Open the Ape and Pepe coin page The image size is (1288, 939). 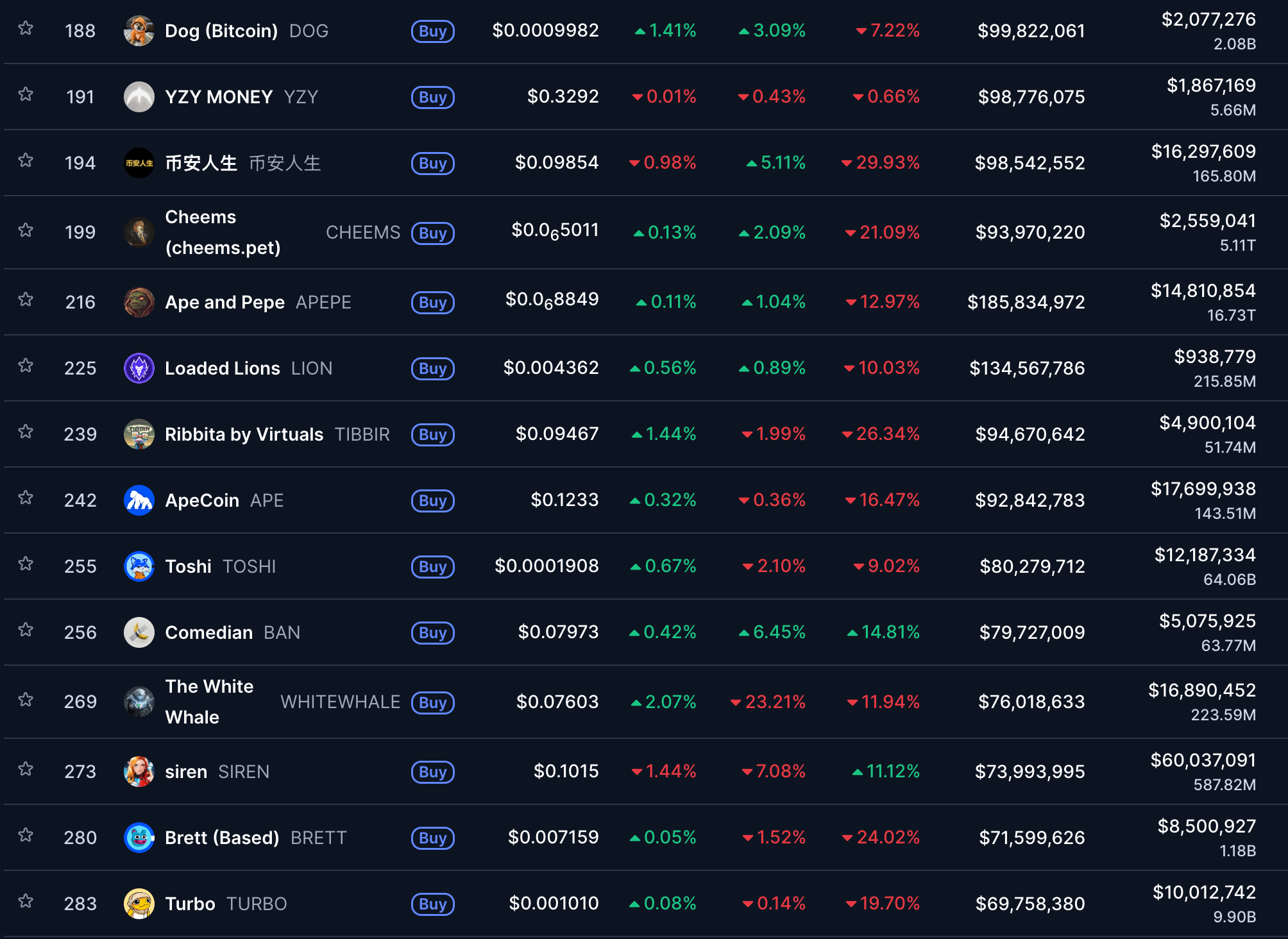pos(225,302)
